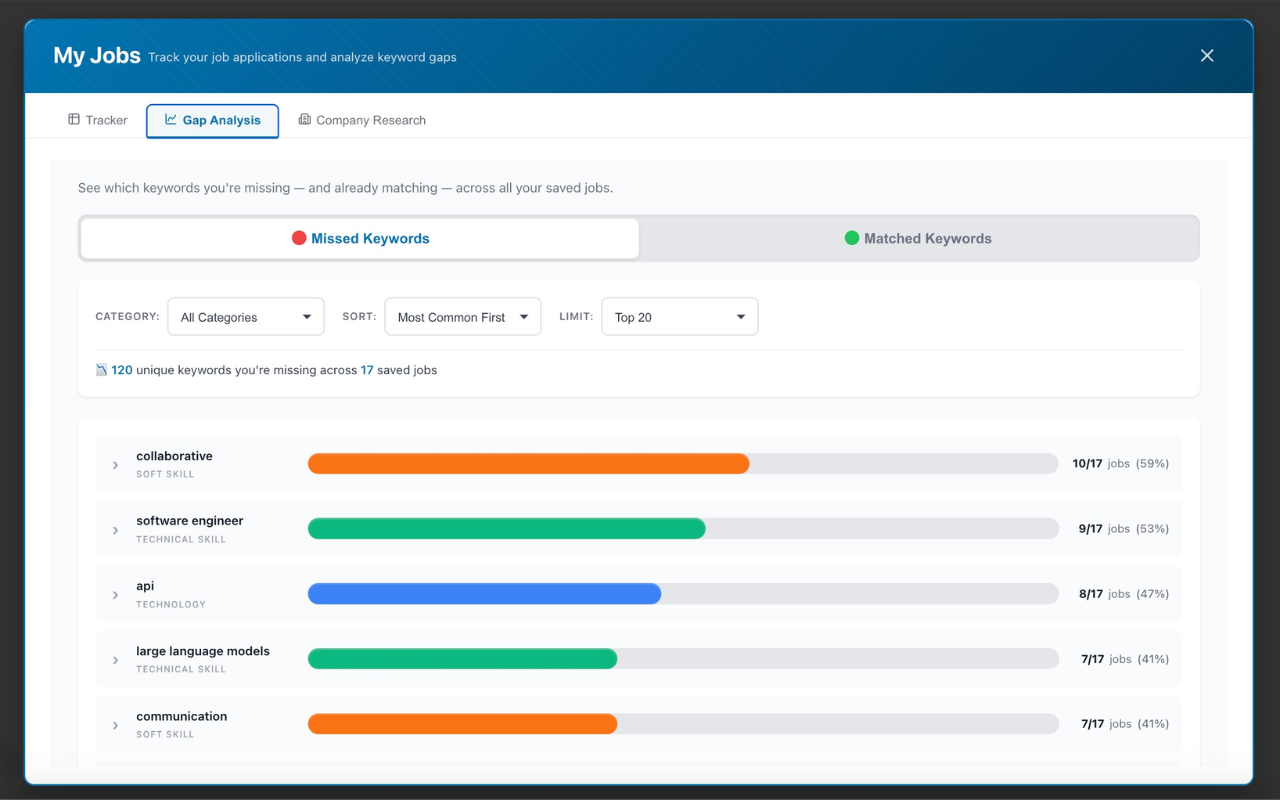Click the Tracker table icon

click(x=74, y=119)
